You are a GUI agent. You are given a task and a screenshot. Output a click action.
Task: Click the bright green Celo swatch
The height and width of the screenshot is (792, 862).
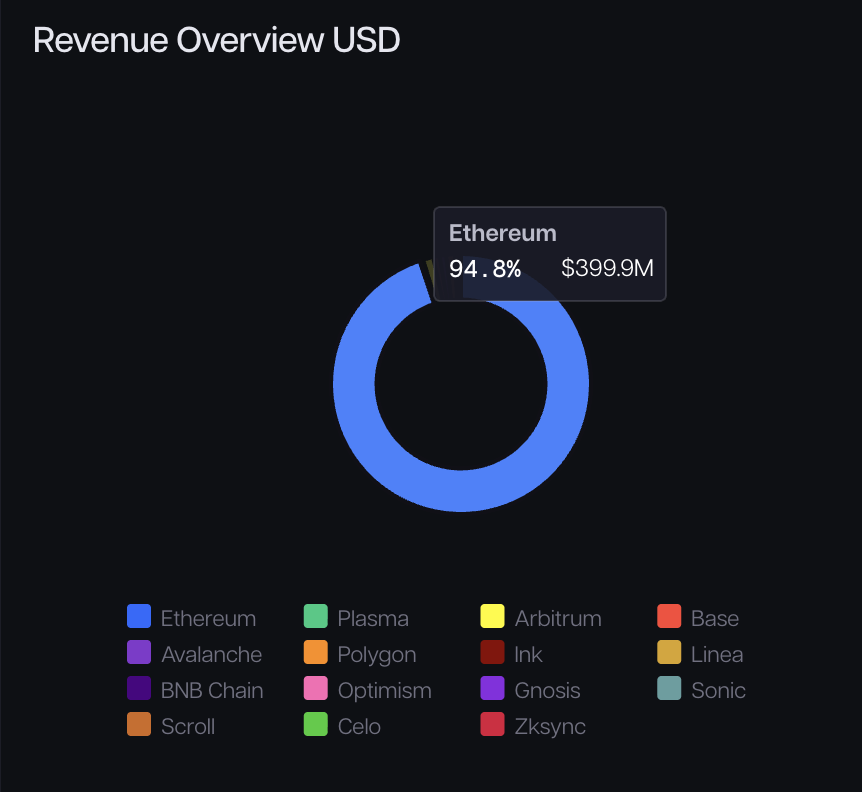[x=316, y=724]
